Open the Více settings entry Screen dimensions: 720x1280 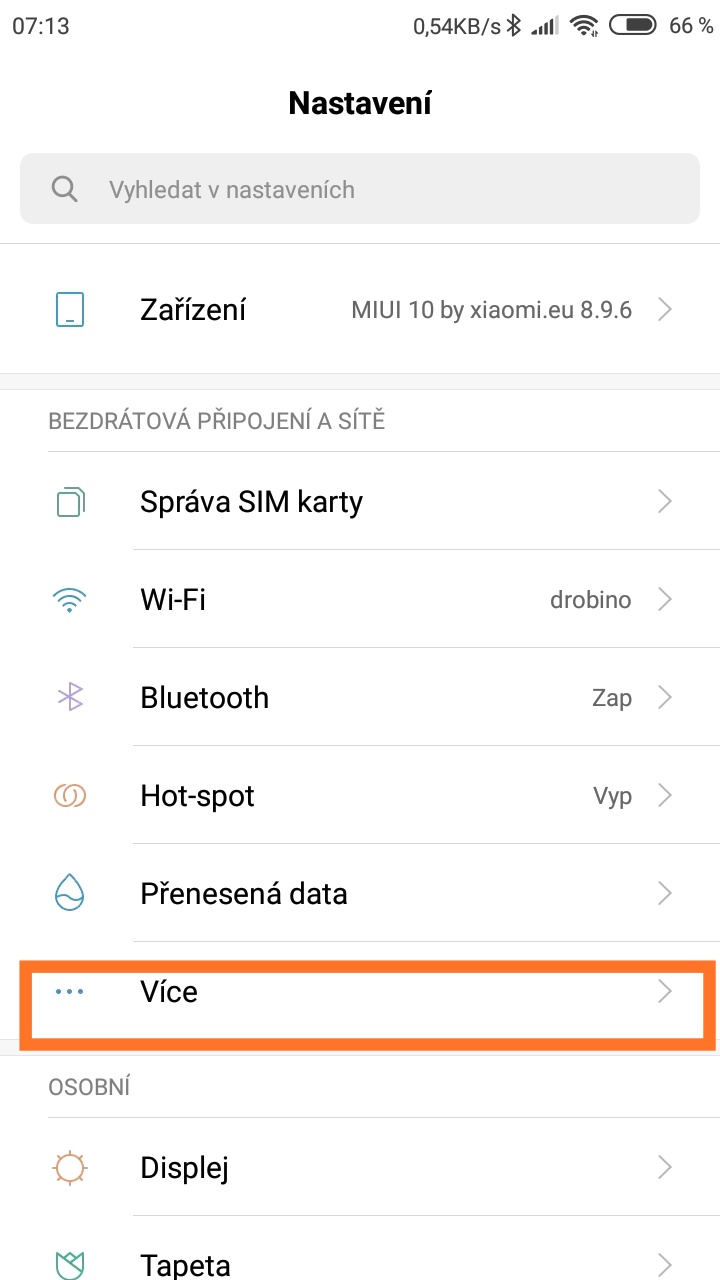coord(169,992)
